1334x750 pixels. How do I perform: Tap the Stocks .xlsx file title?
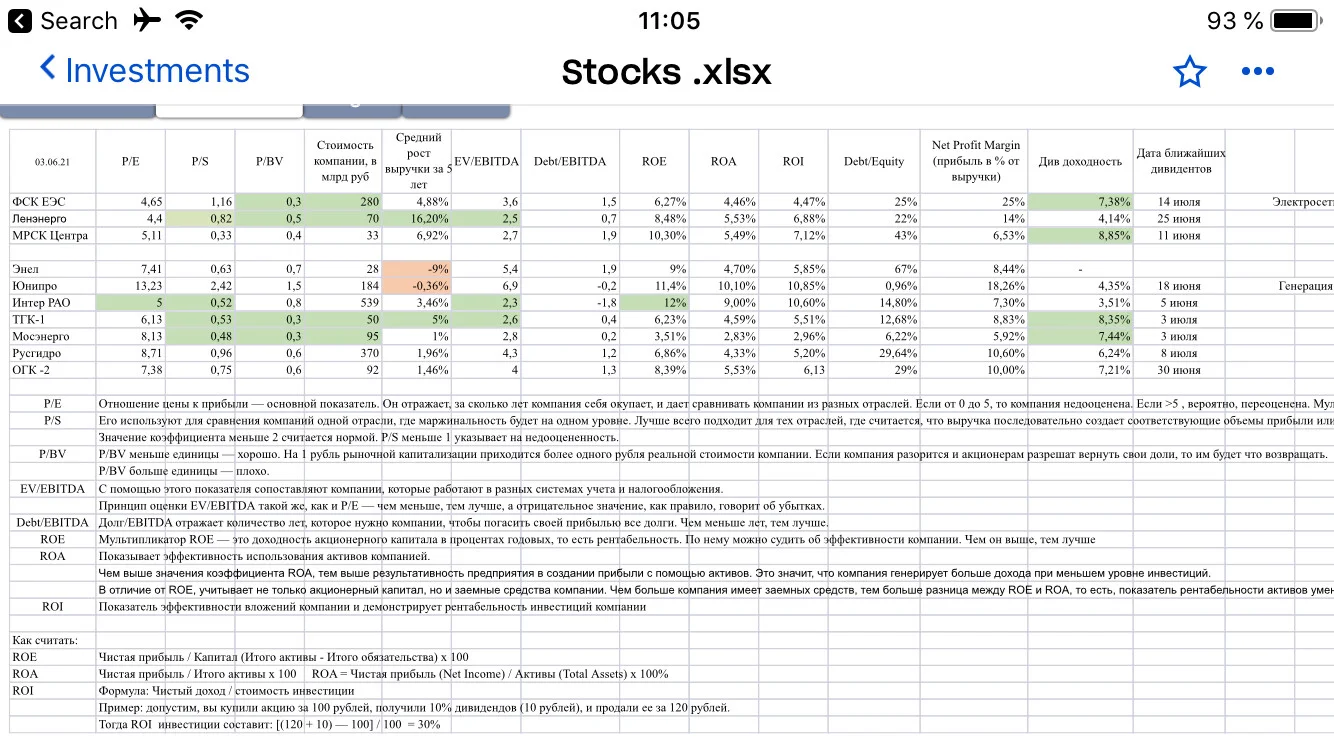666,72
